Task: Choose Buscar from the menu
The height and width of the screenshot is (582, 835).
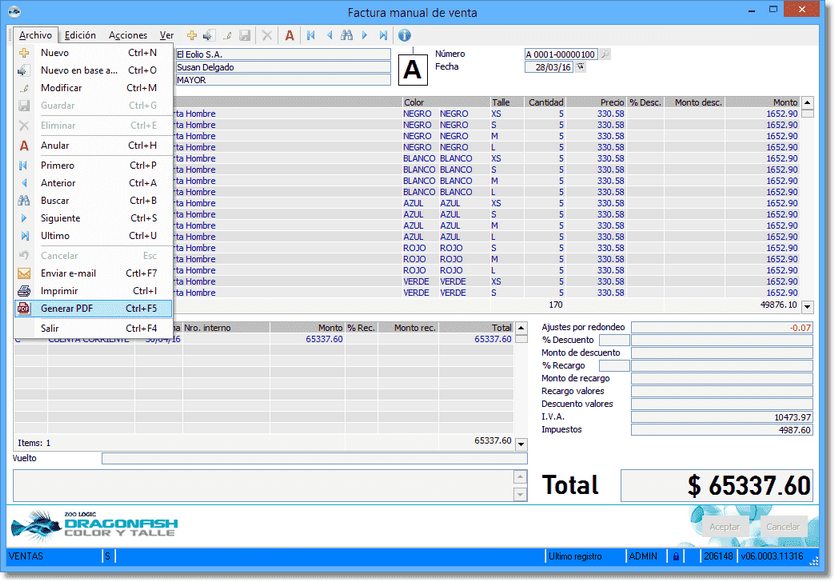Action: click(x=93, y=201)
